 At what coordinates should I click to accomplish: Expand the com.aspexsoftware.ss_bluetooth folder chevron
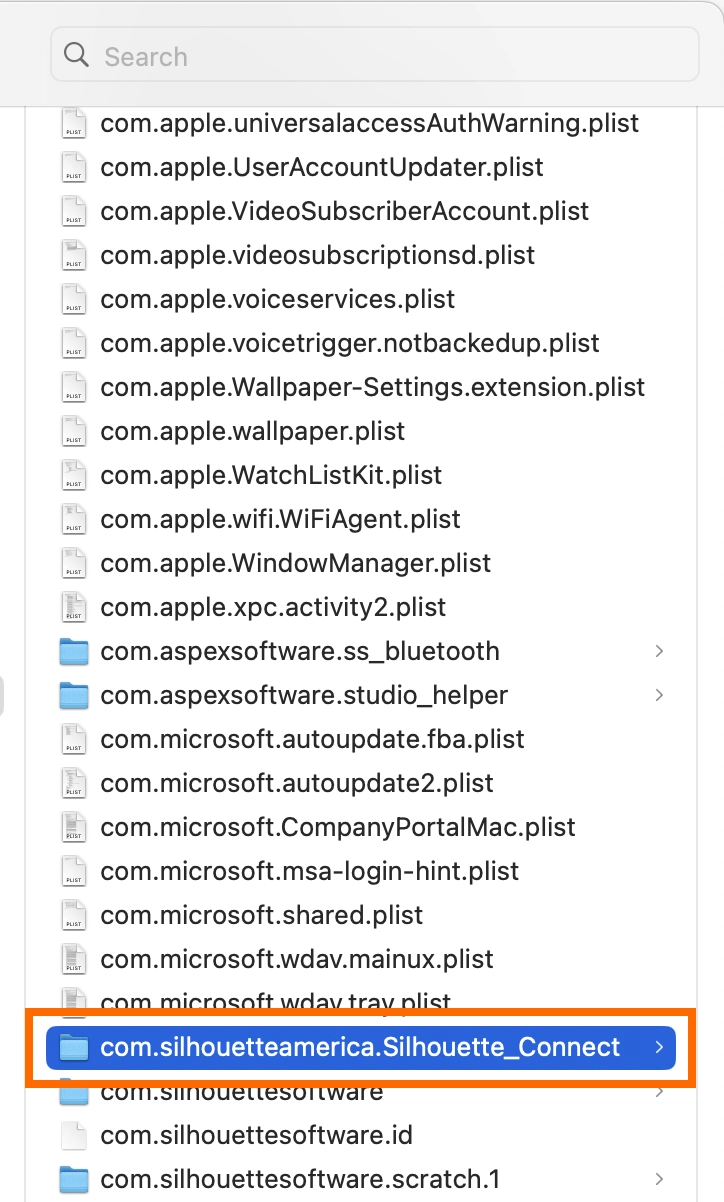659,652
